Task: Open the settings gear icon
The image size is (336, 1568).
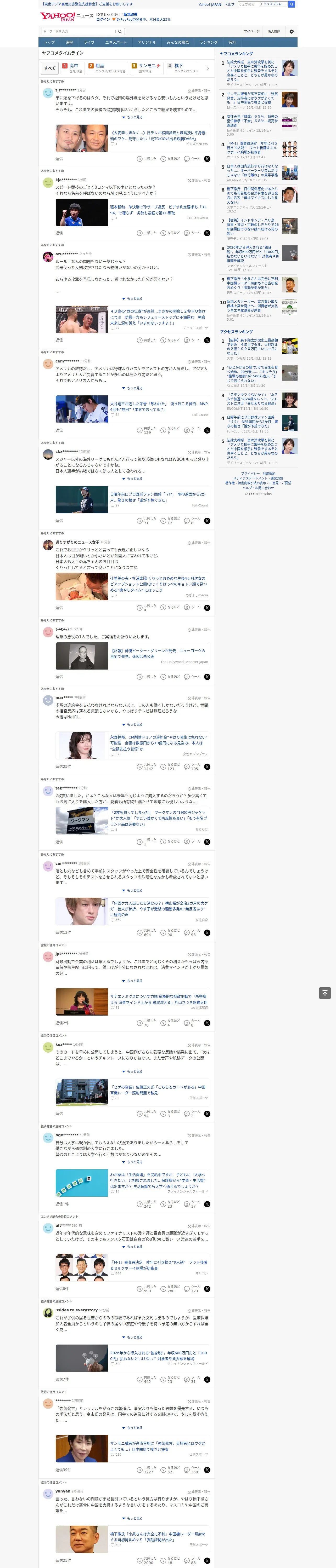Action: [x=292, y=32]
